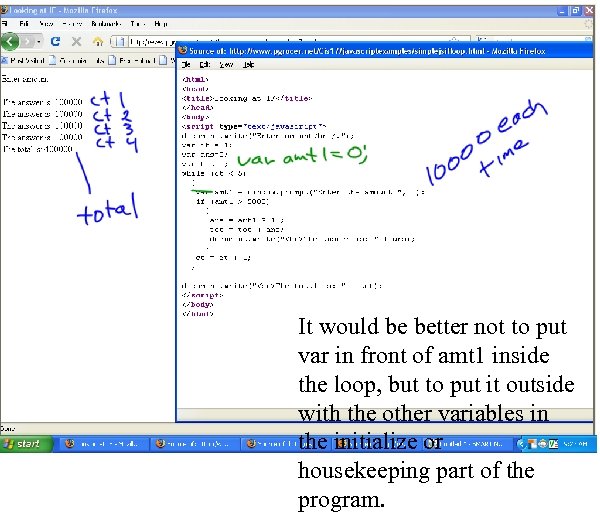Switch to the second Firefox taskbar button
The image size is (600, 512).
coord(193,444)
